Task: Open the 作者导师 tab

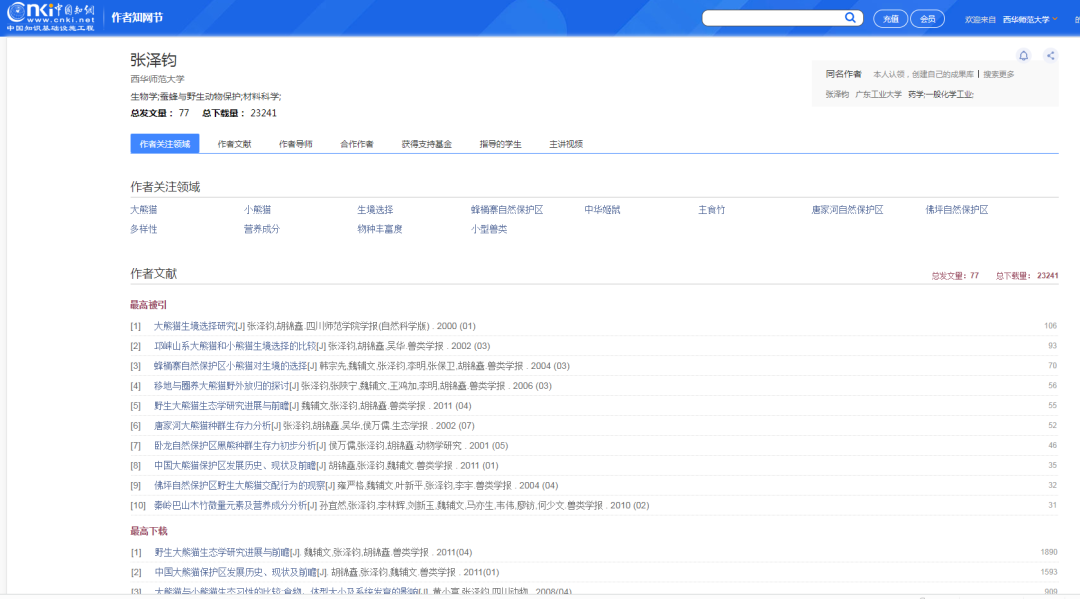Action: pos(295,144)
